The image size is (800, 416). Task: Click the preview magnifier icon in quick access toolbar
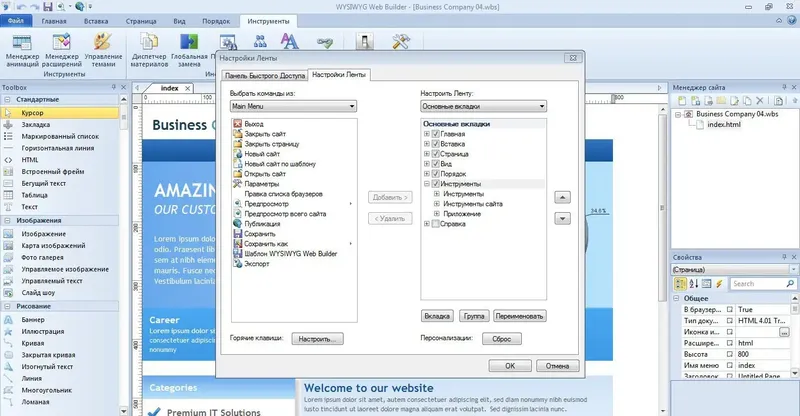61,7
